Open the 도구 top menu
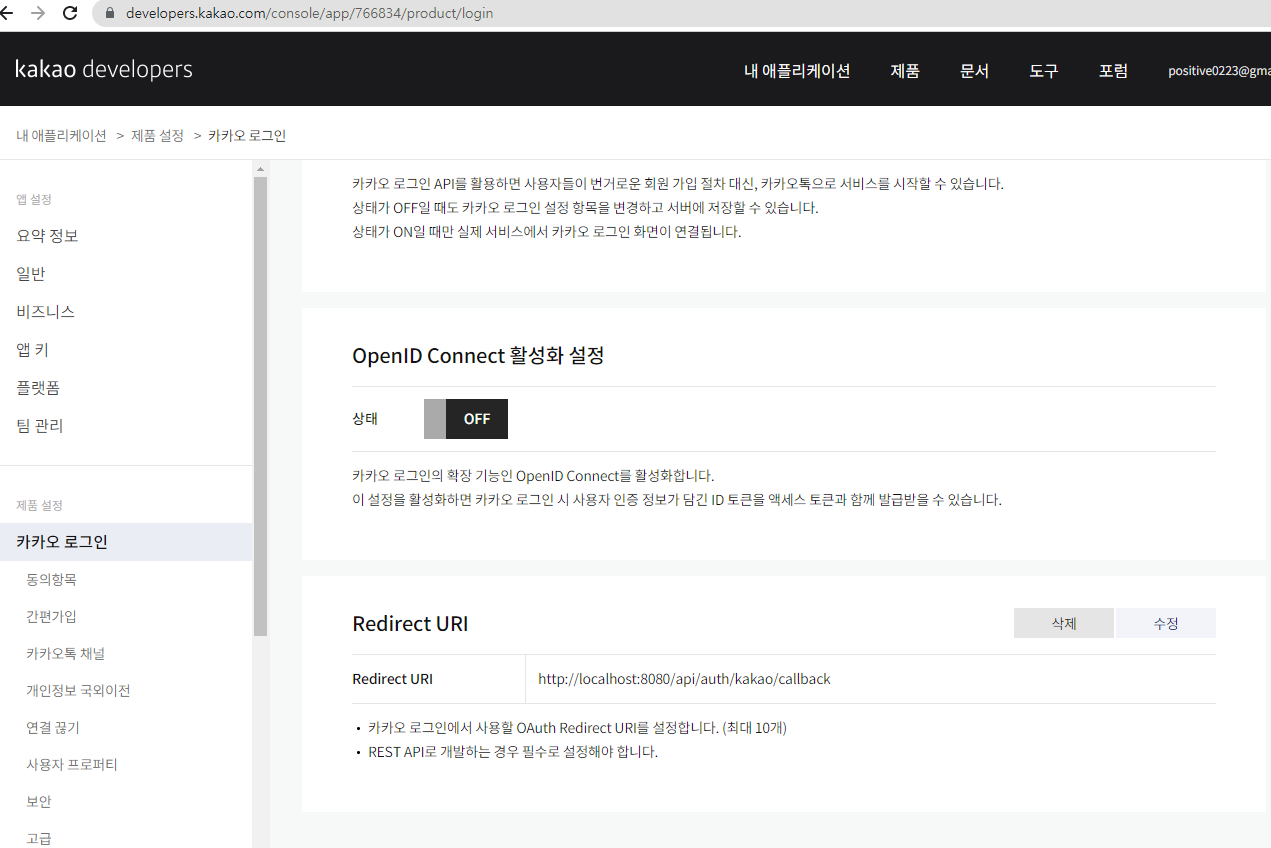The image size is (1271, 848). tap(1043, 71)
